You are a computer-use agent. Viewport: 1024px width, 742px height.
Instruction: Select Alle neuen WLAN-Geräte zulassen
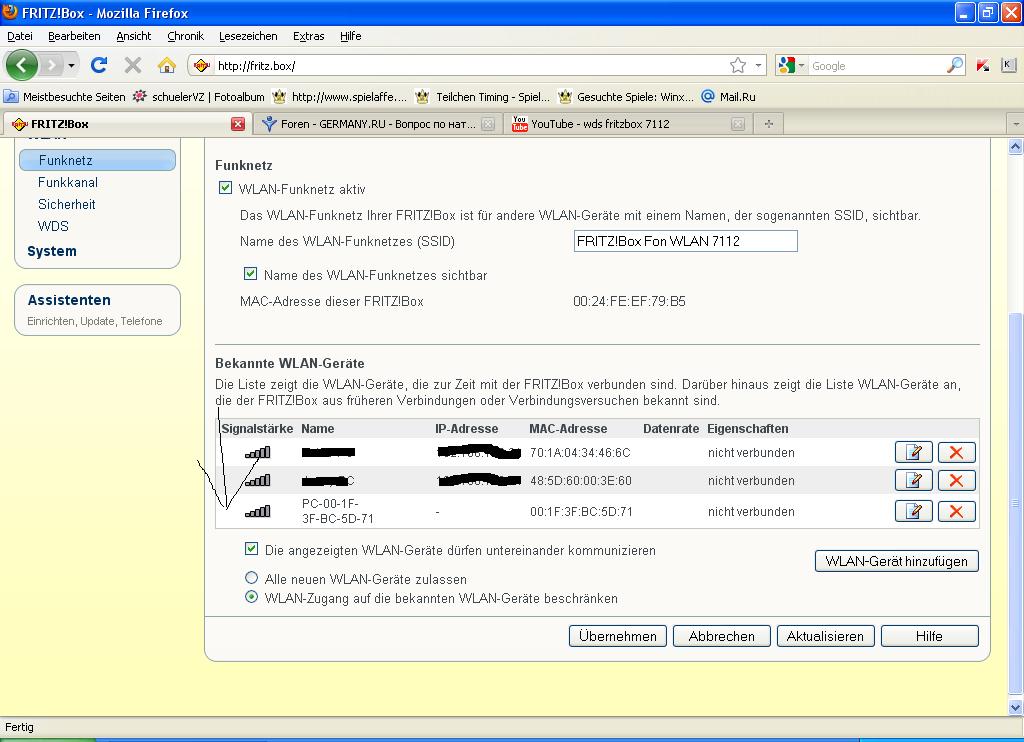pyautogui.click(x=251, y=577)
